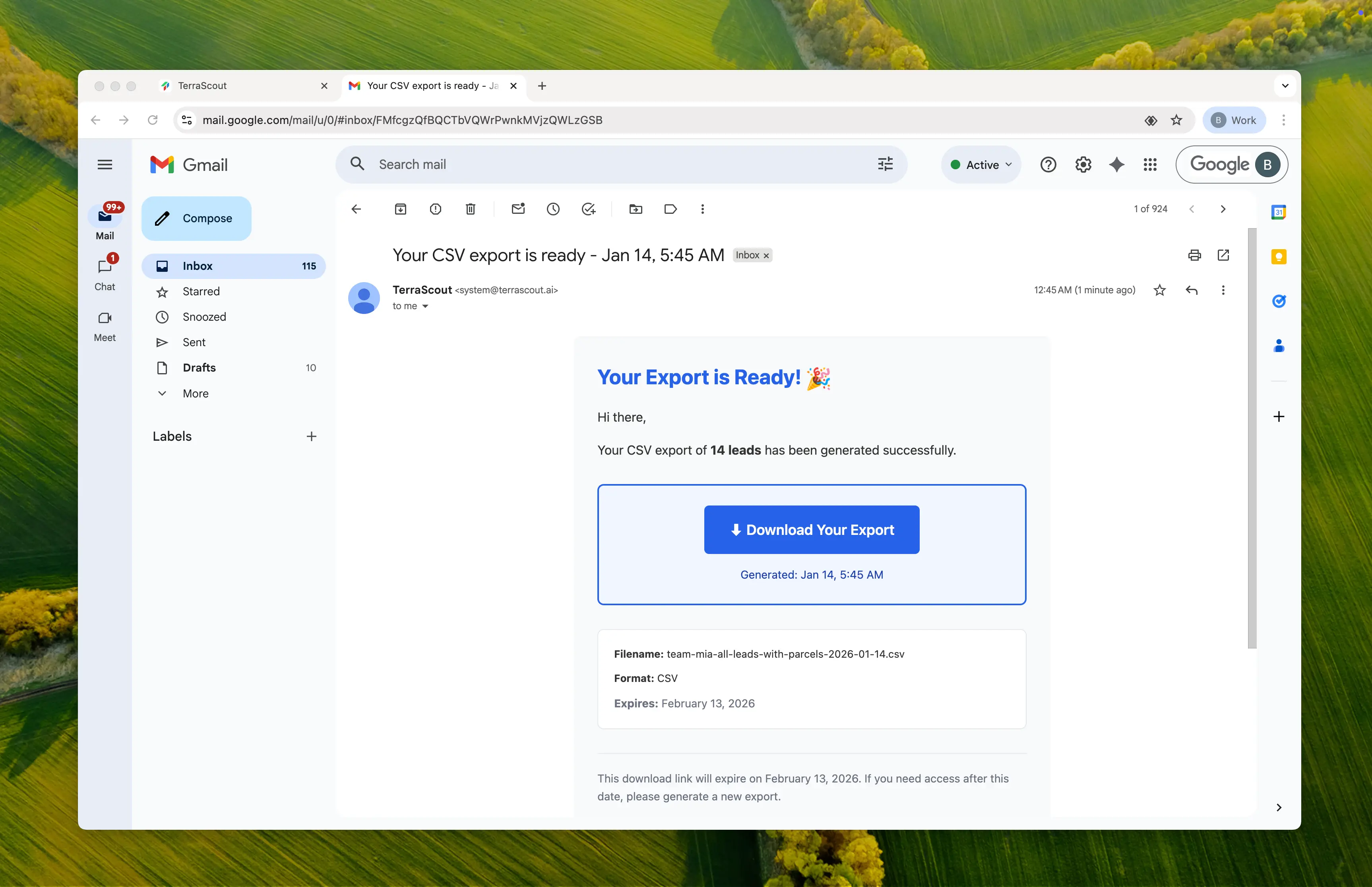Expand recipient details next to 'to me'

coord(425,306)
